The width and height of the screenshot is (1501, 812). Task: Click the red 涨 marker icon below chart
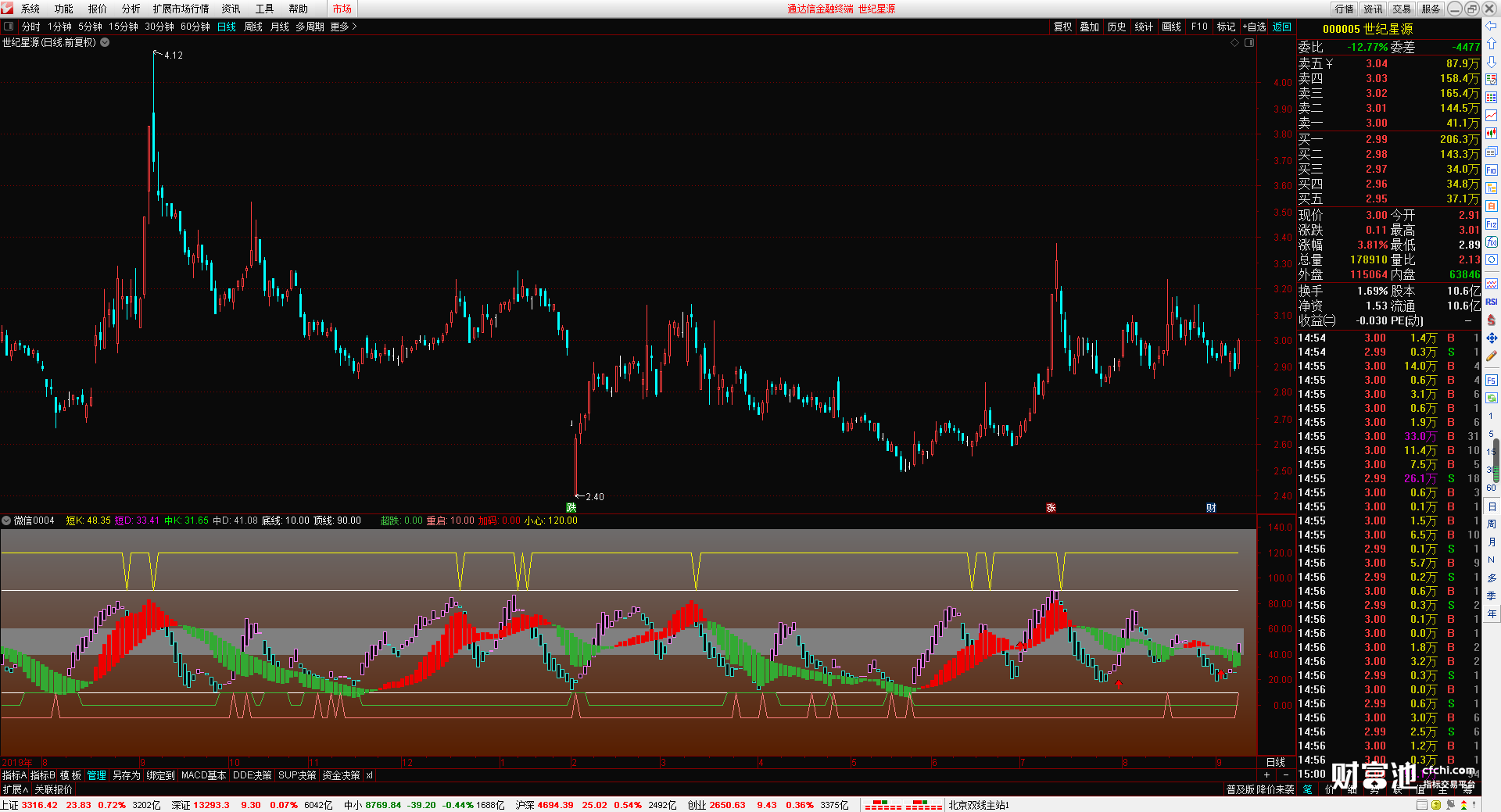pyautogui.click(x=1051, y=508)
